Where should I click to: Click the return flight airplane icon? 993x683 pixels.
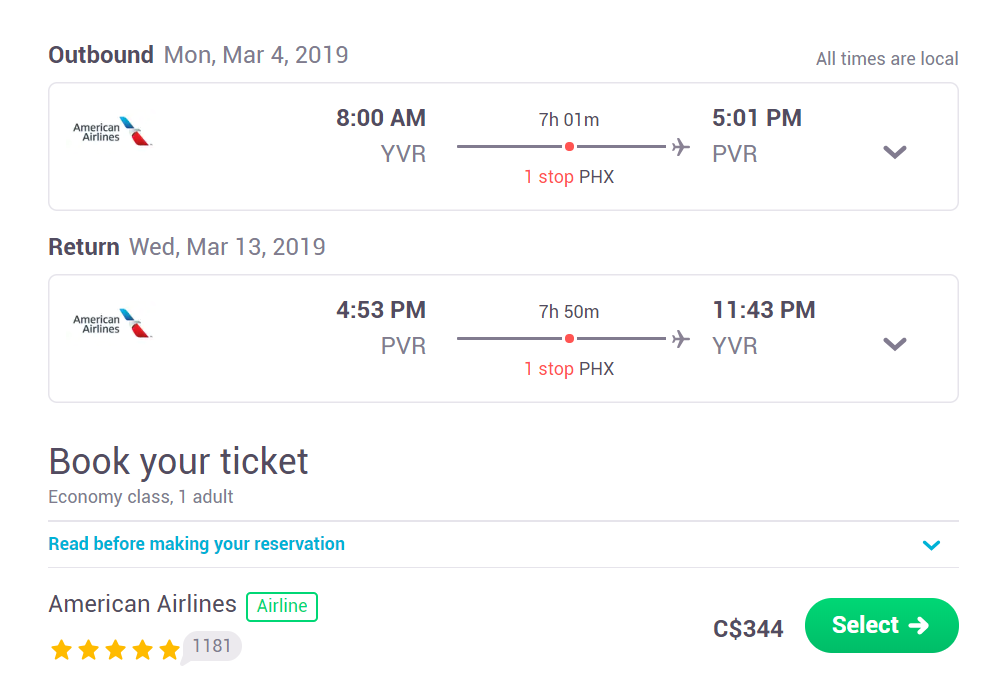click(x=681, y=338)
